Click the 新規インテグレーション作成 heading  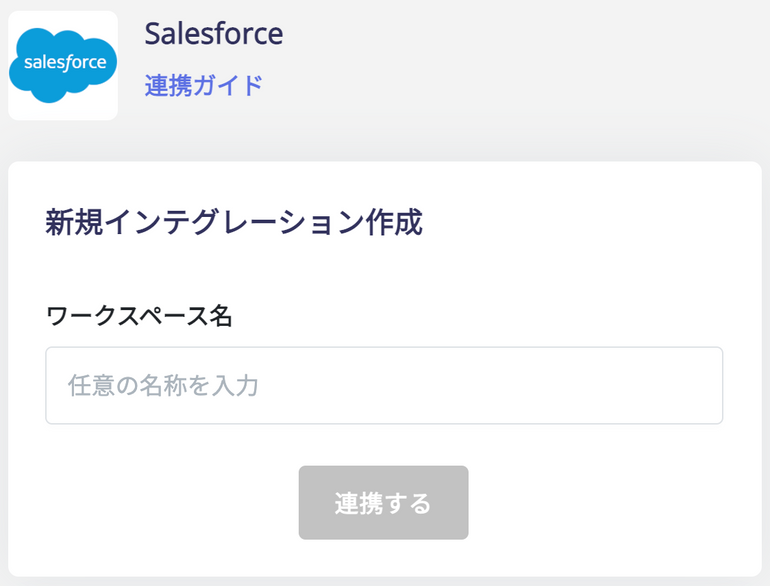point(234,222)
